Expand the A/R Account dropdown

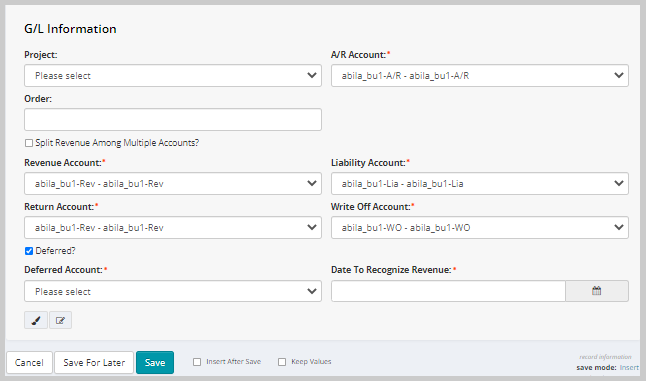(480, 75)
